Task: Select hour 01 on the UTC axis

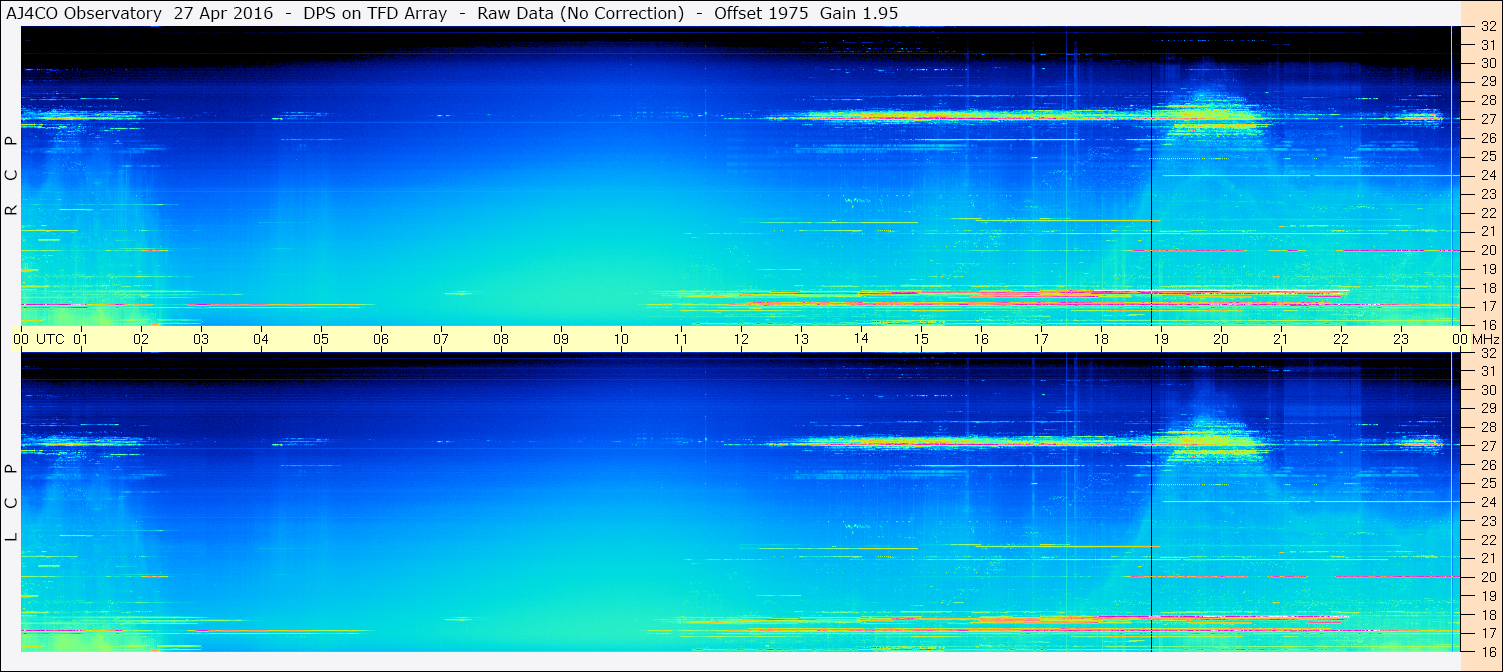Action: 81,339
